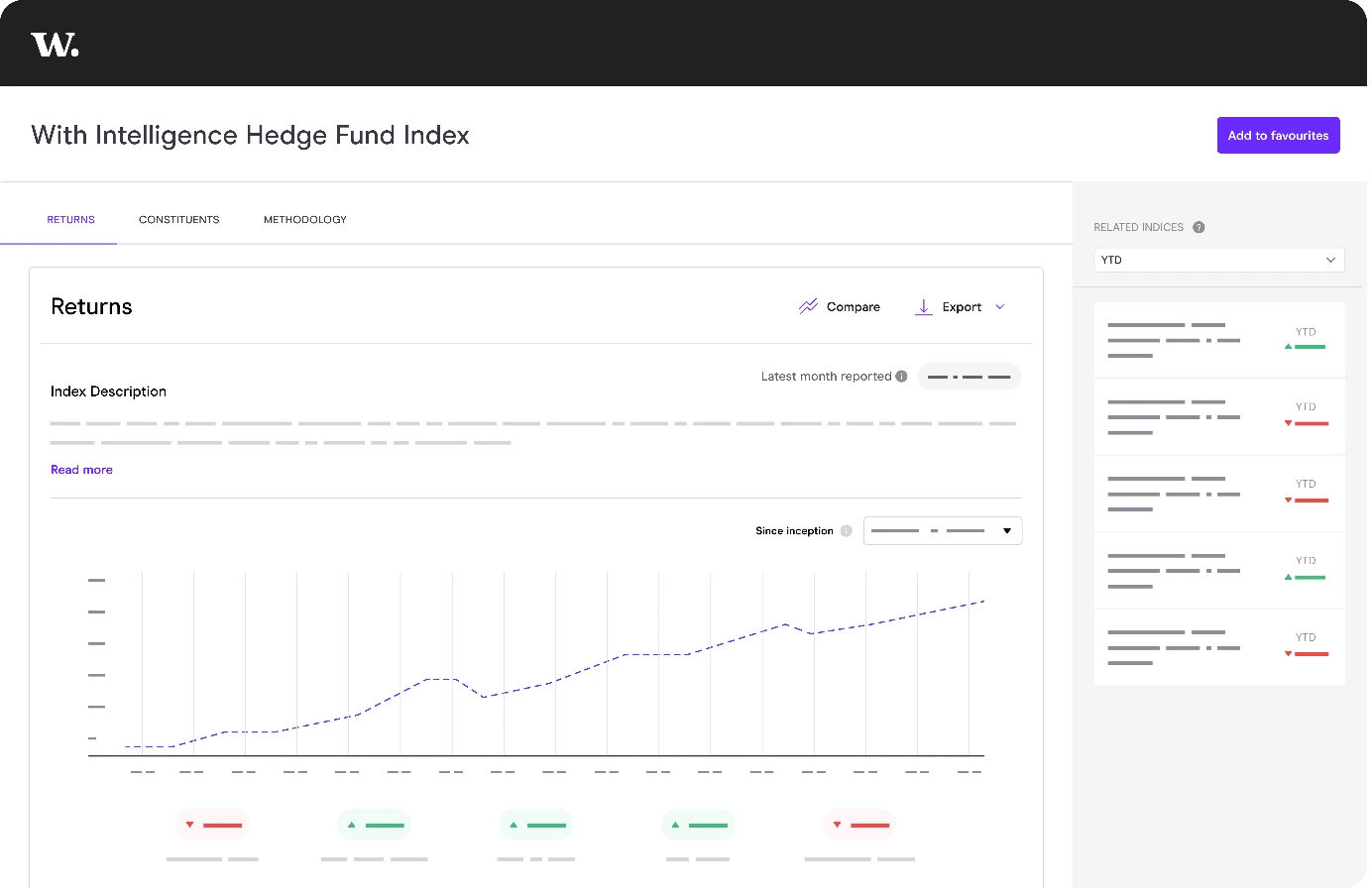This screenshot has height=893, width=1372.
Task: Click the Index Description heading
Action: tap(108, 391)
